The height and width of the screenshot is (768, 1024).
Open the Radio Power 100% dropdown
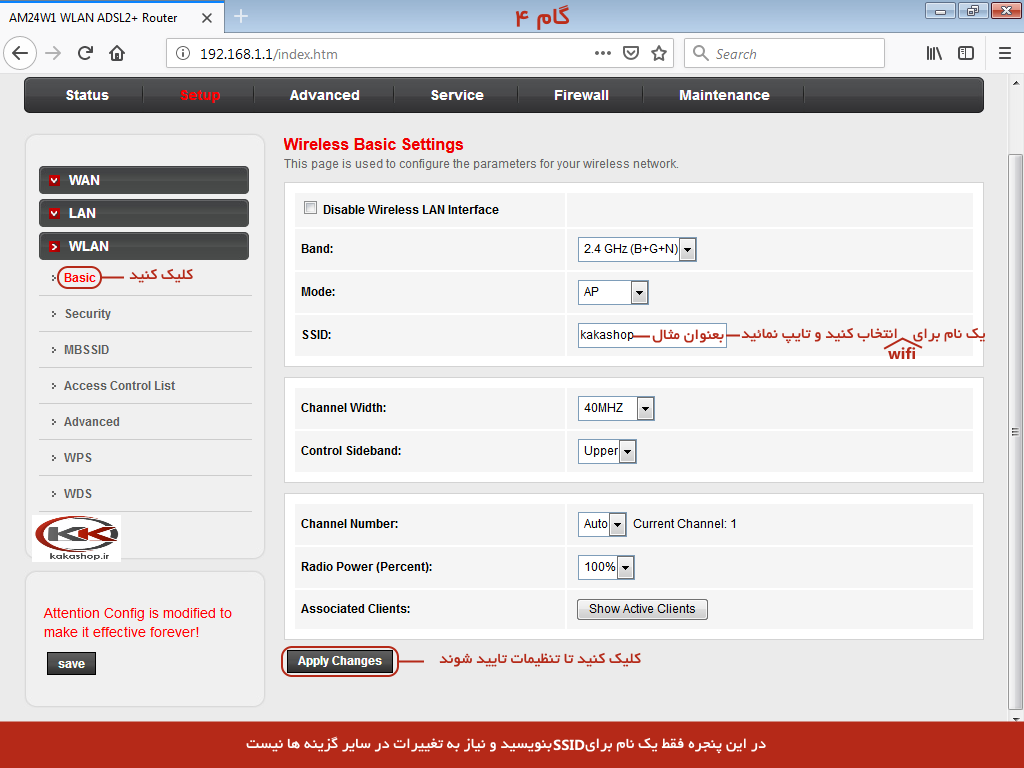point(606,567)
